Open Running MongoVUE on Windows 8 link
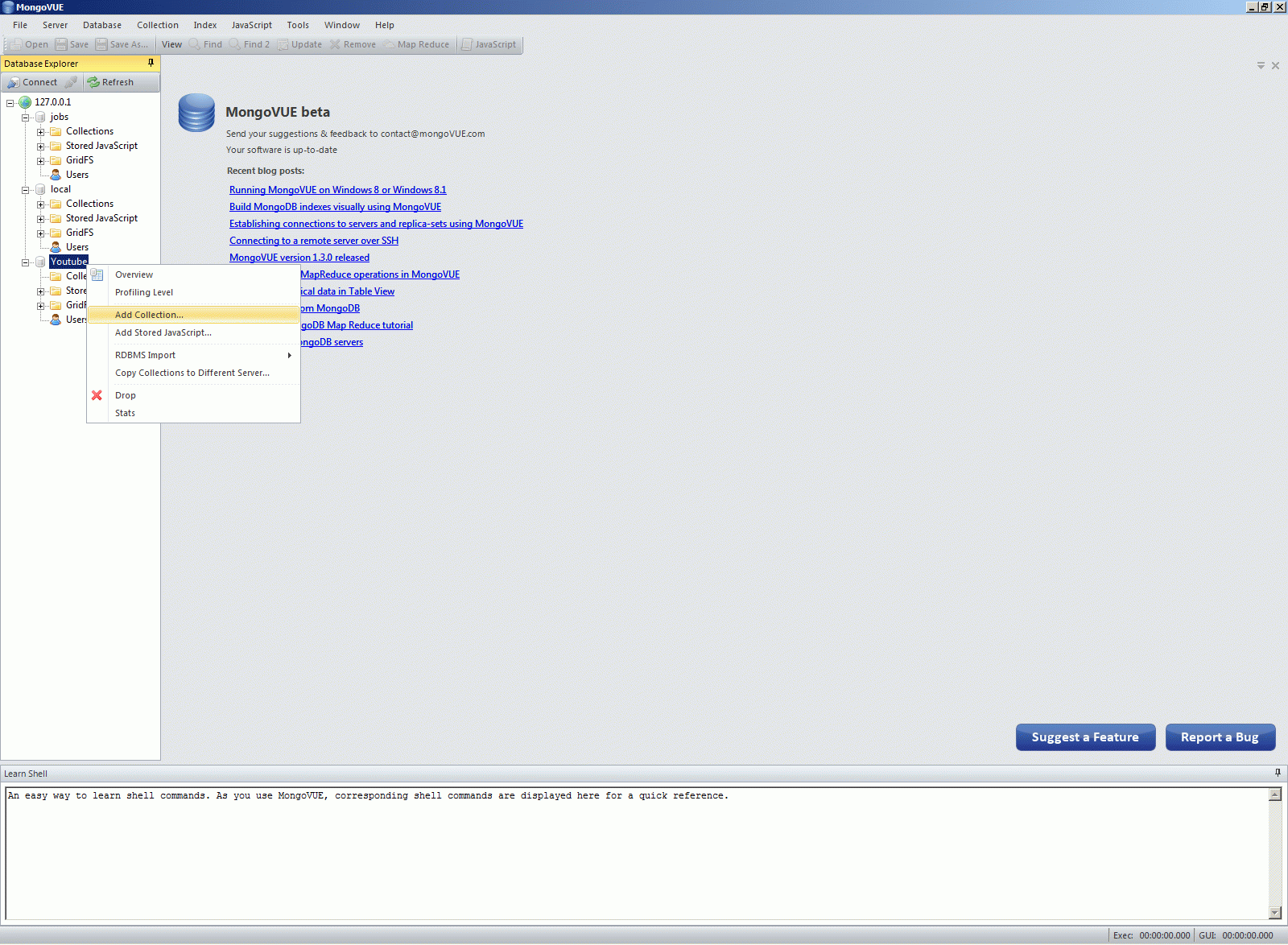This screenshot has height=945, width=1288. point(337,190)
